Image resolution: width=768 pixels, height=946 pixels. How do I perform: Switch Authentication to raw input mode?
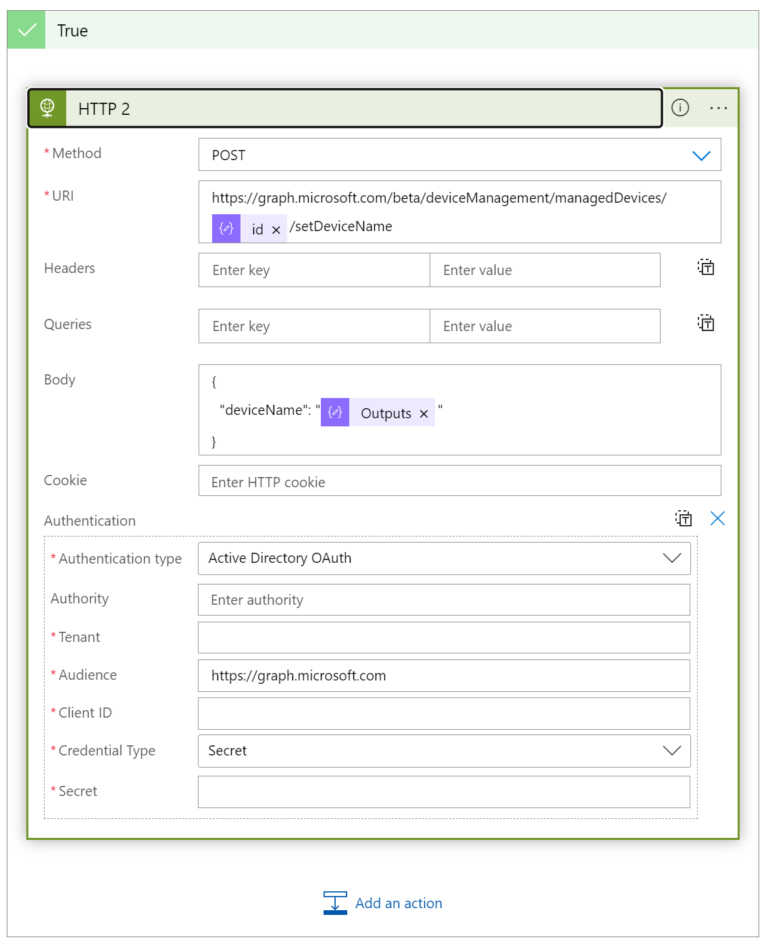(684, 518)
